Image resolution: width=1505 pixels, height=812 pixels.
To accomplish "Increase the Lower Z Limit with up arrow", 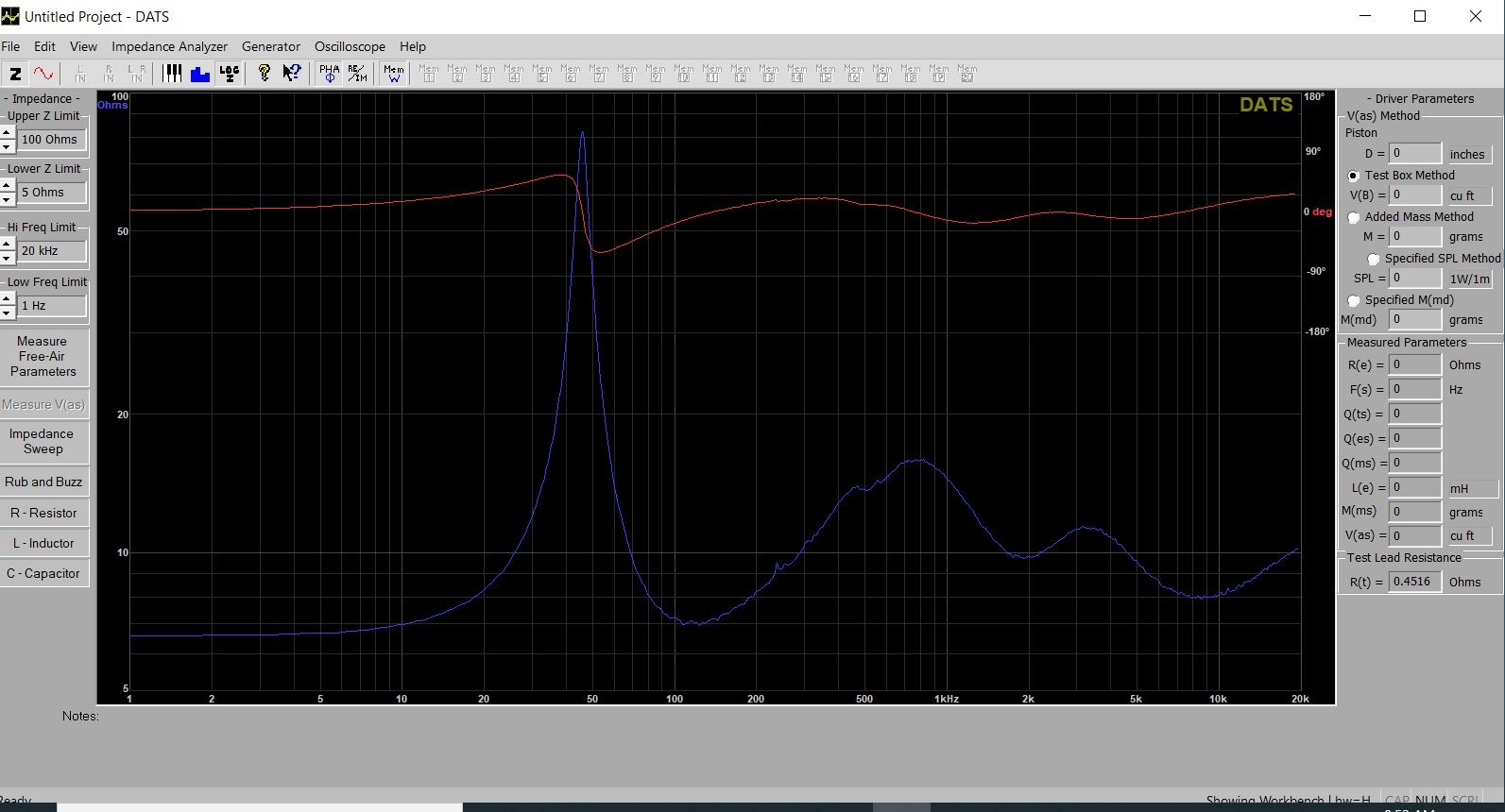I will tap(8, 186).
